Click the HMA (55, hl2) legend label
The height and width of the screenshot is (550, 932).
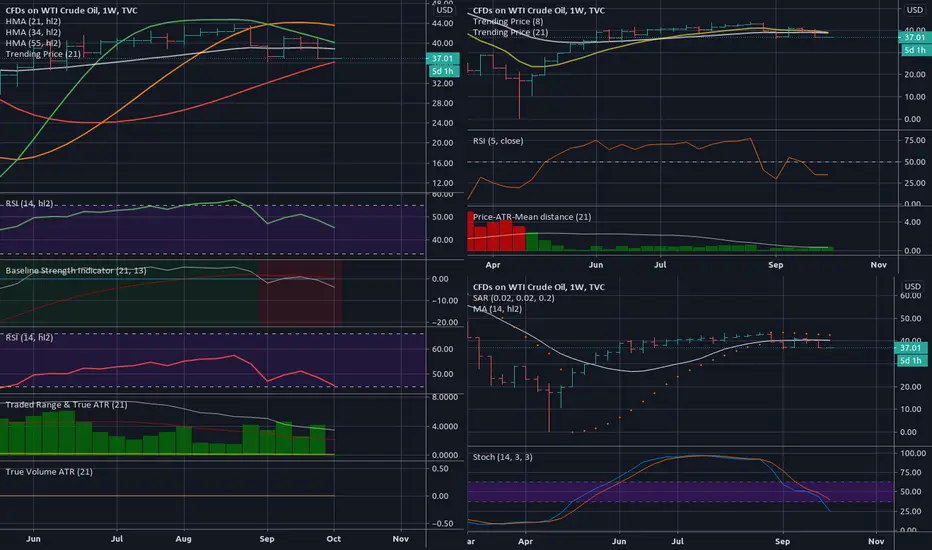pos(33,43)
